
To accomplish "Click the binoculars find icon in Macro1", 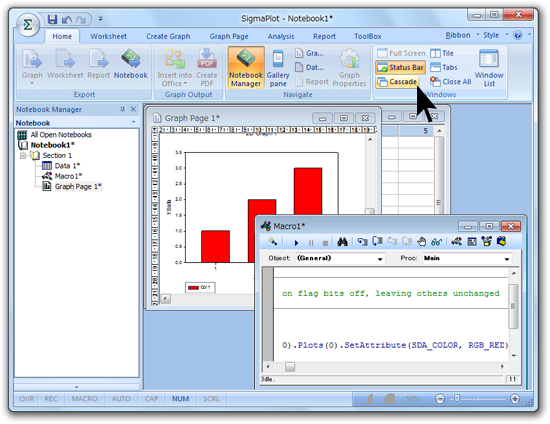I will pyautogui.click(x=342, y=242).
